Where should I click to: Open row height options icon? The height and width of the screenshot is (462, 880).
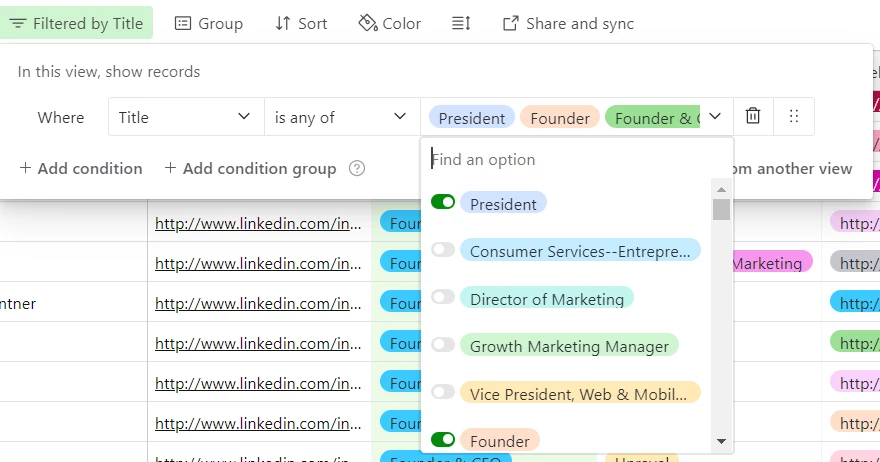tap(461, 23)
